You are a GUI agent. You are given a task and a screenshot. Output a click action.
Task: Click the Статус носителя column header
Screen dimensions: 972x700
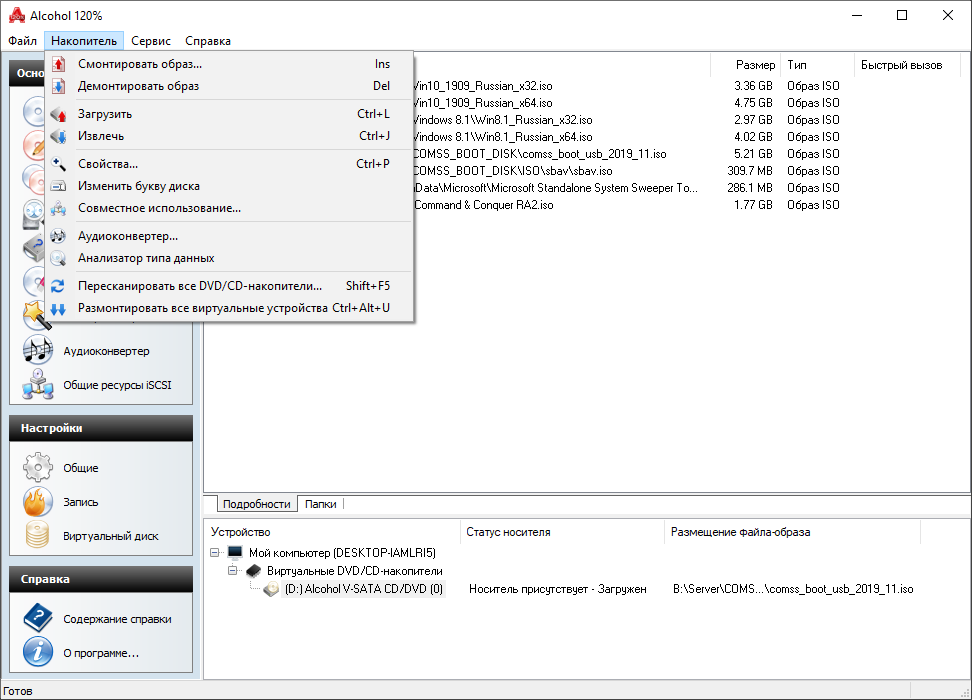(x=562, y=532)
